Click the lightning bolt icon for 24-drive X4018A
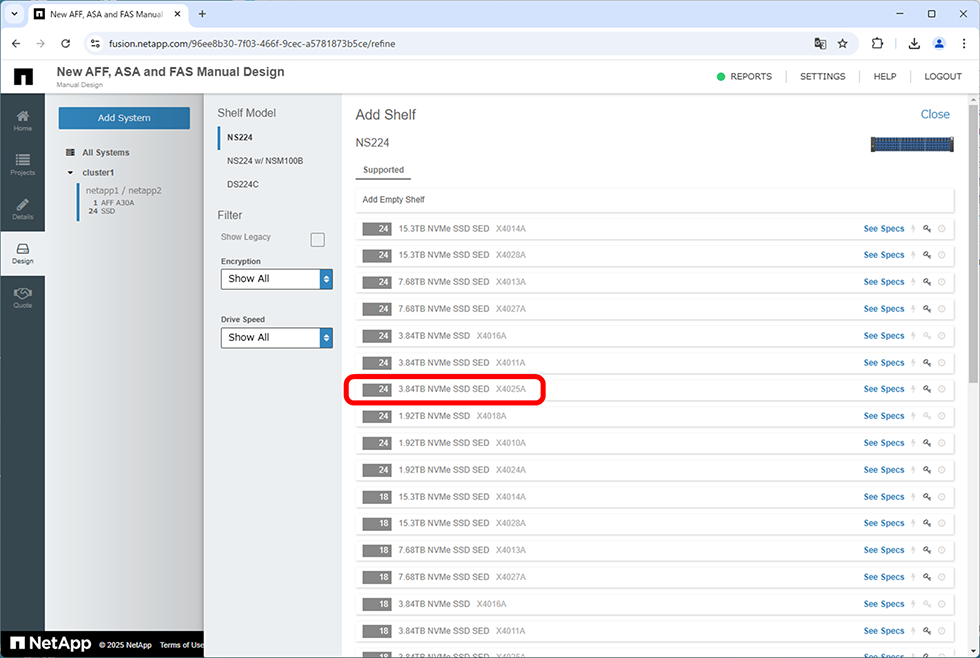Viewport: 980px width, 658px height. 913,416
